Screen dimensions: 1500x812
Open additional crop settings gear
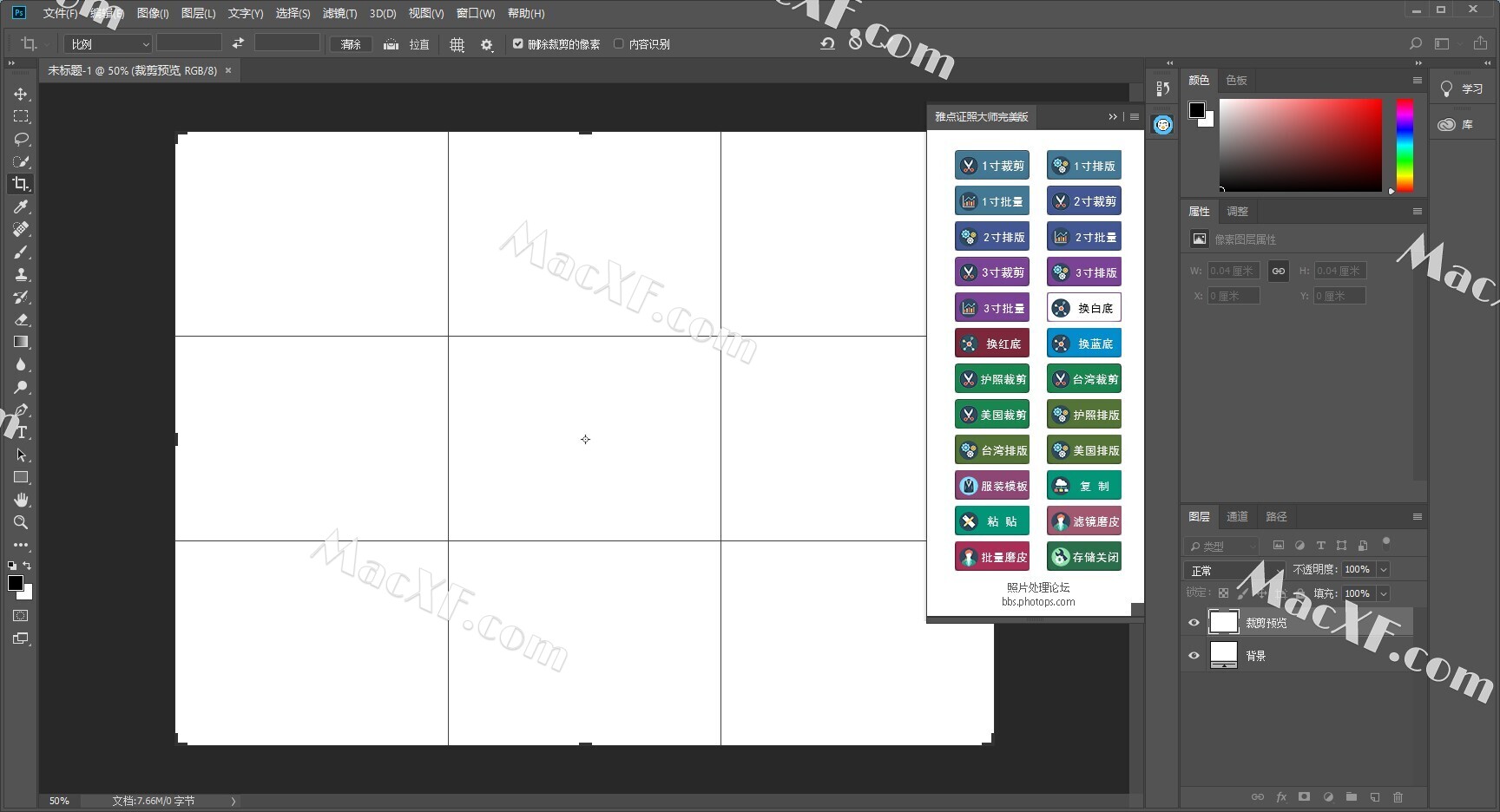487,44
